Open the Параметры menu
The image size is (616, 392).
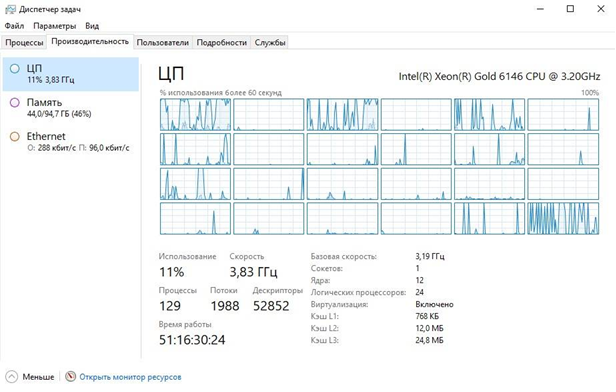55,26
